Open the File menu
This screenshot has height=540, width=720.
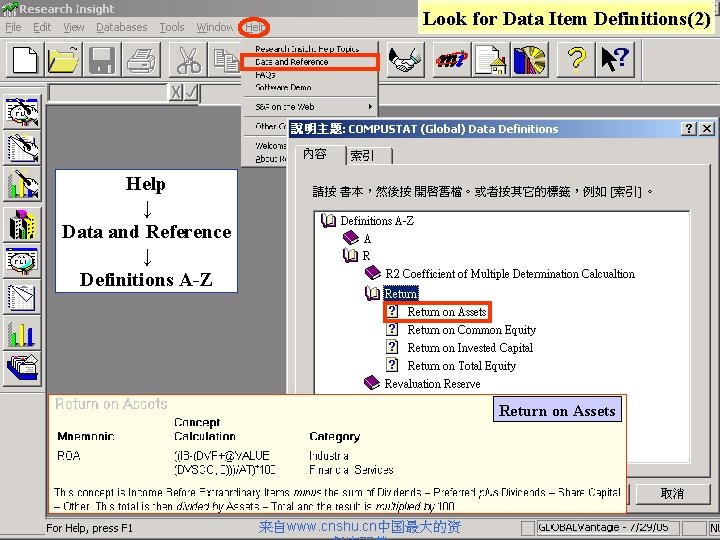(13, 28)
